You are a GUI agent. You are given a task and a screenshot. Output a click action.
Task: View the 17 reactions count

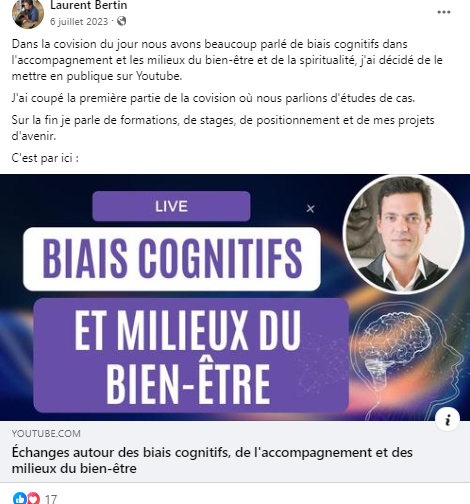51,499
